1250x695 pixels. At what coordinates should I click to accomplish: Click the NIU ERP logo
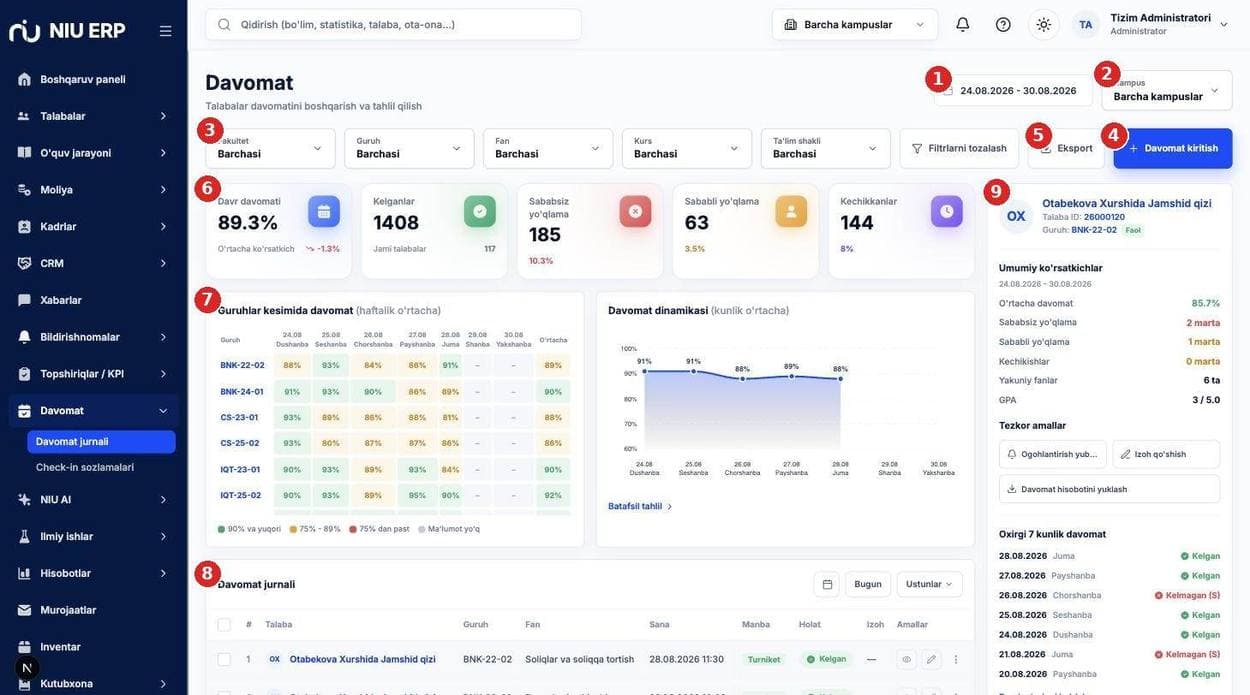pyautogui.click(x=68, y=31)
